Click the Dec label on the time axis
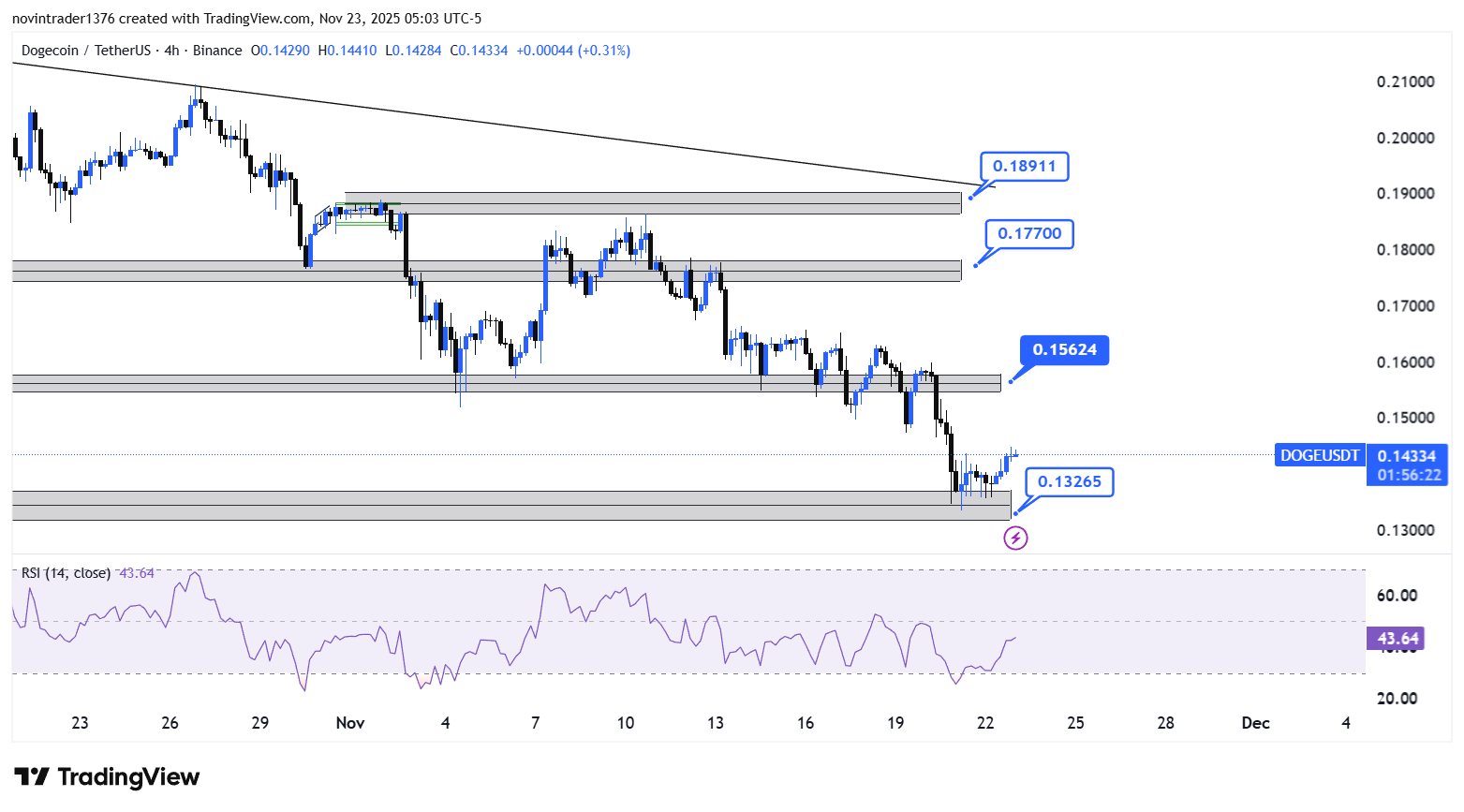 (x=1255, y=723)
